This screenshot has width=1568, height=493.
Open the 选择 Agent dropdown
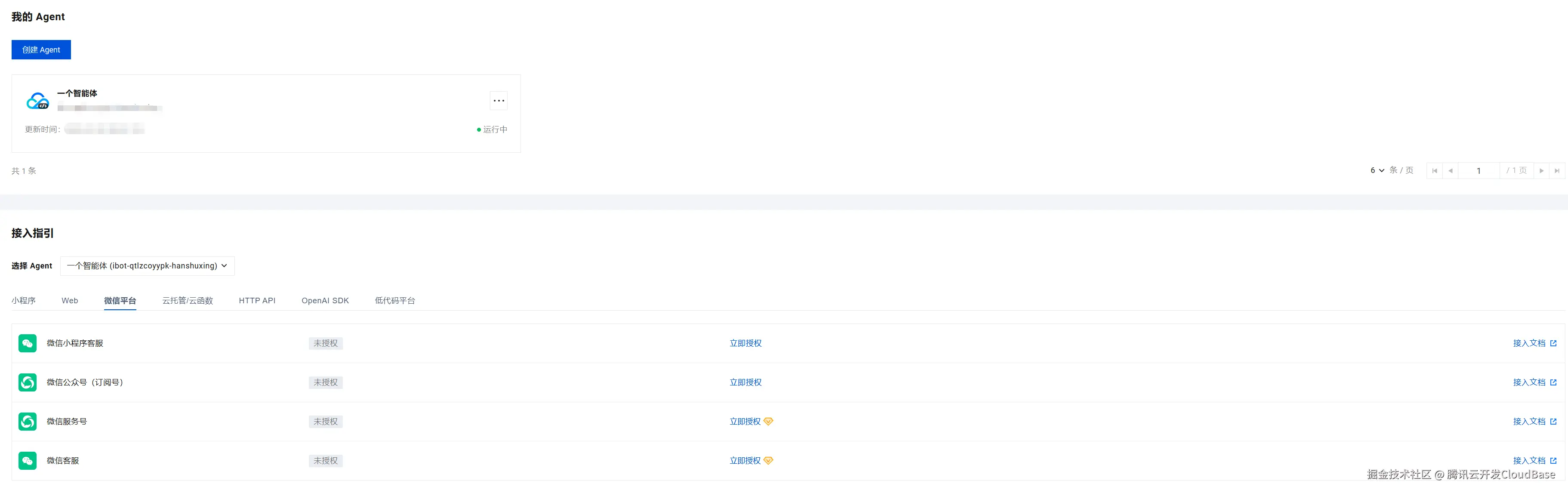pos(147,266)
